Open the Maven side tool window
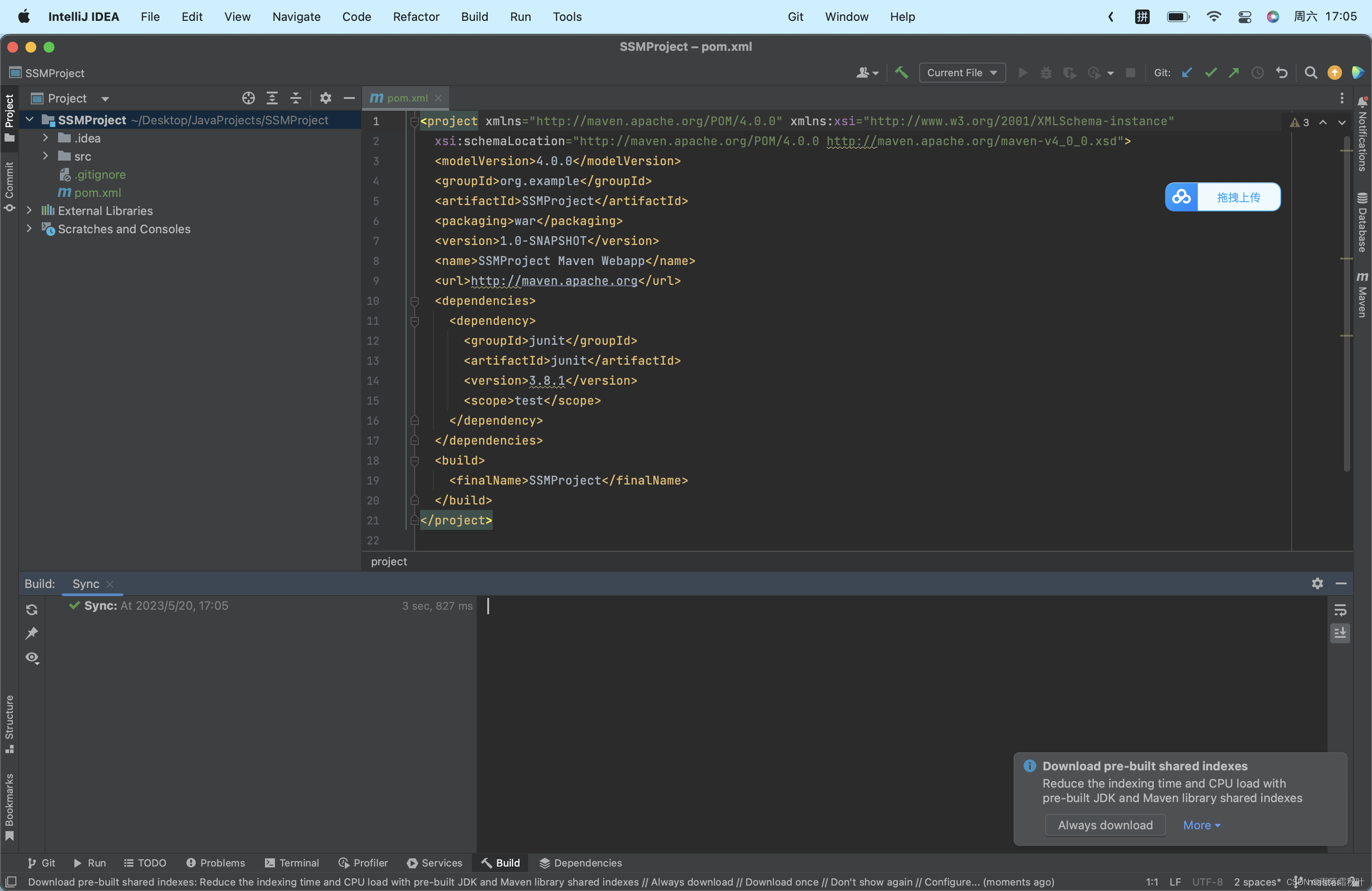The width and height of the screenshot is (1372, 891). [1362, 296]
